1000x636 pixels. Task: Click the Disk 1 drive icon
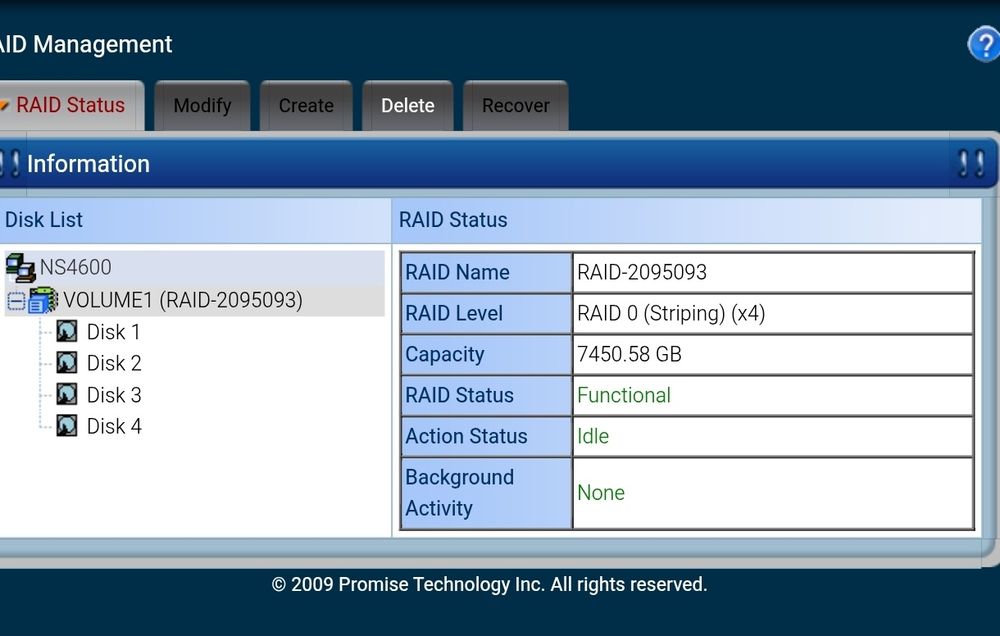pyautogui.click(x=66, y=332)
